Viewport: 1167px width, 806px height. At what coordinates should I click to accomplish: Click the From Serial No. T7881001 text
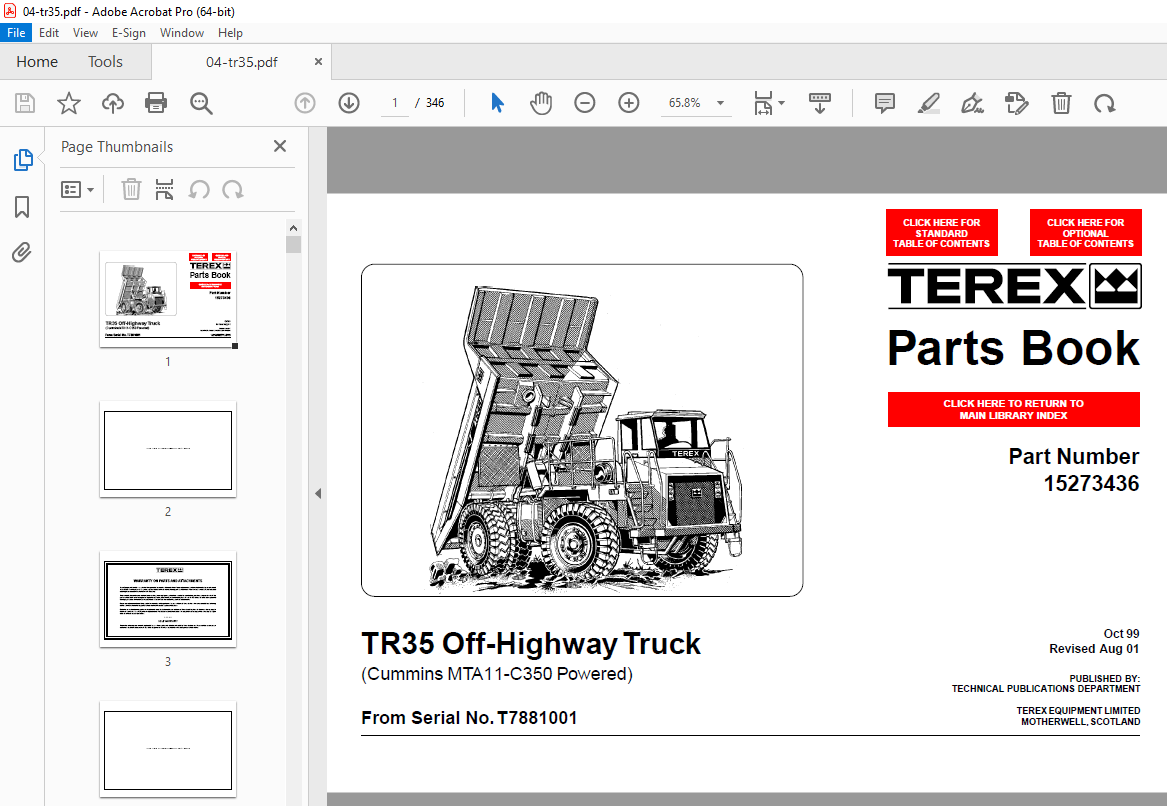pyautogui.click(x=469, y=717)
